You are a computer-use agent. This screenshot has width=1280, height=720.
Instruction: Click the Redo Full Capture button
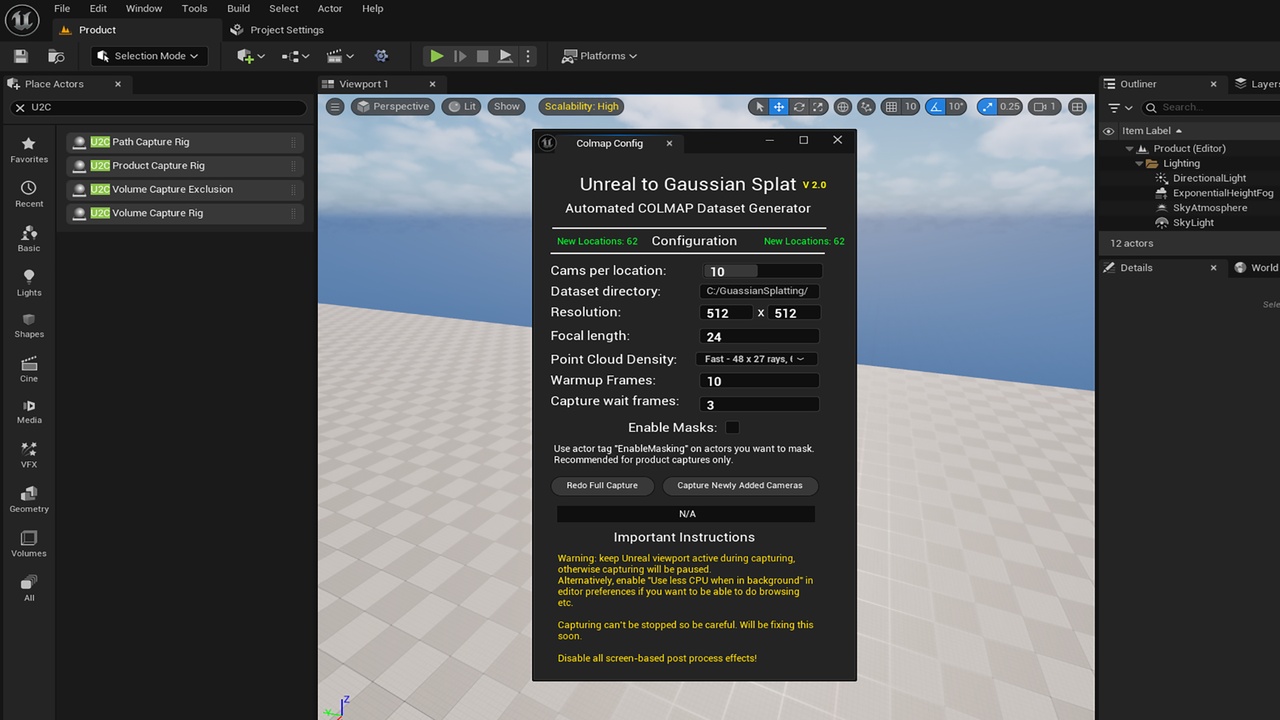point(602,485)
